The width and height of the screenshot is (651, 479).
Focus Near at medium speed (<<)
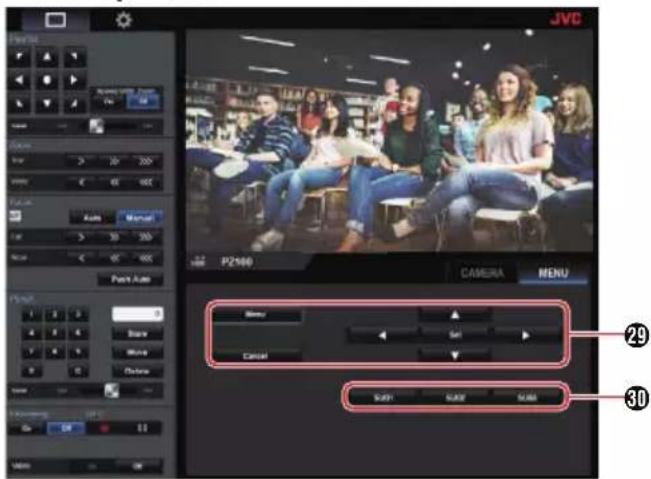pos(114,258)
